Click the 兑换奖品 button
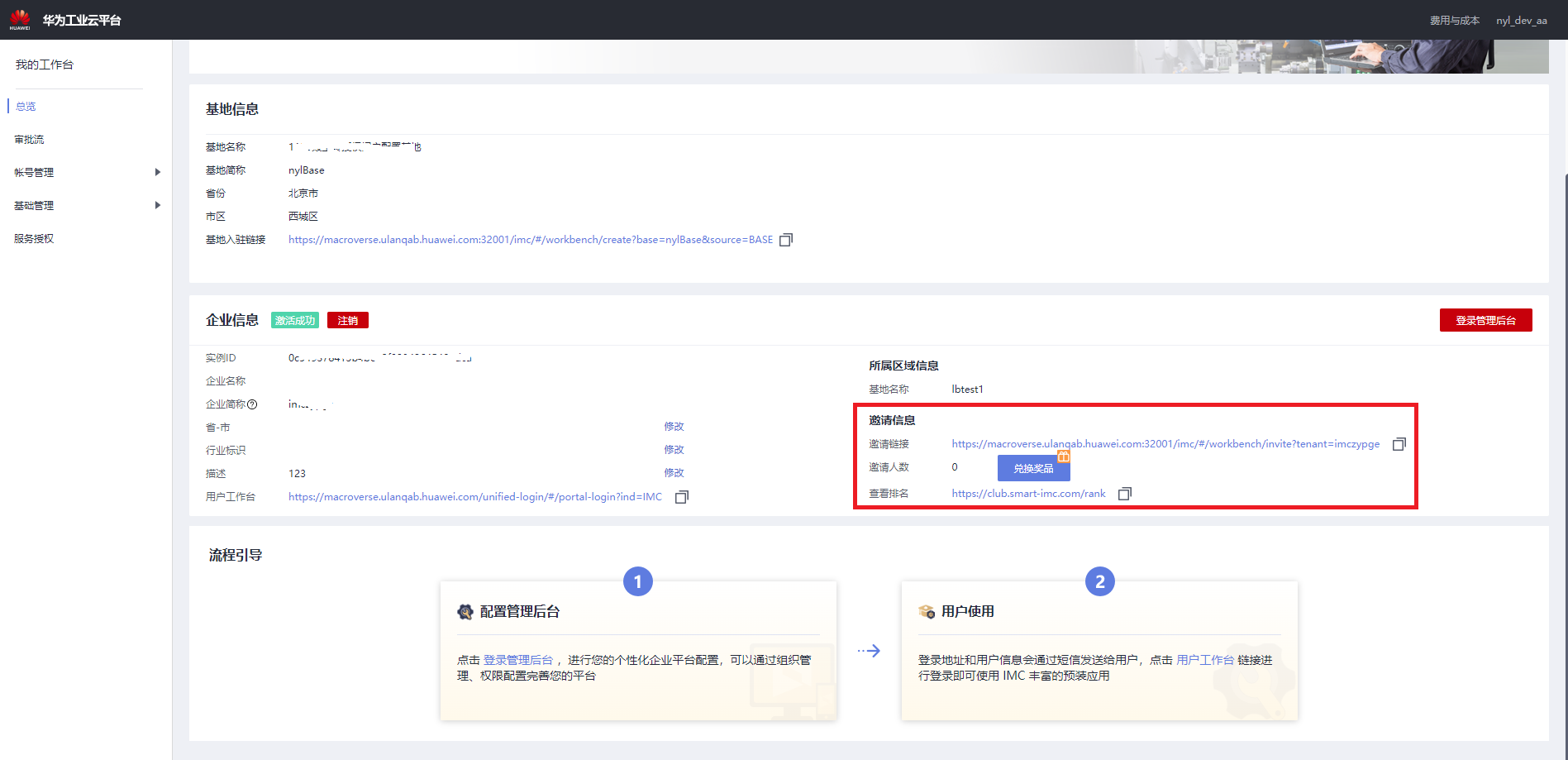 click(1034, 468)
